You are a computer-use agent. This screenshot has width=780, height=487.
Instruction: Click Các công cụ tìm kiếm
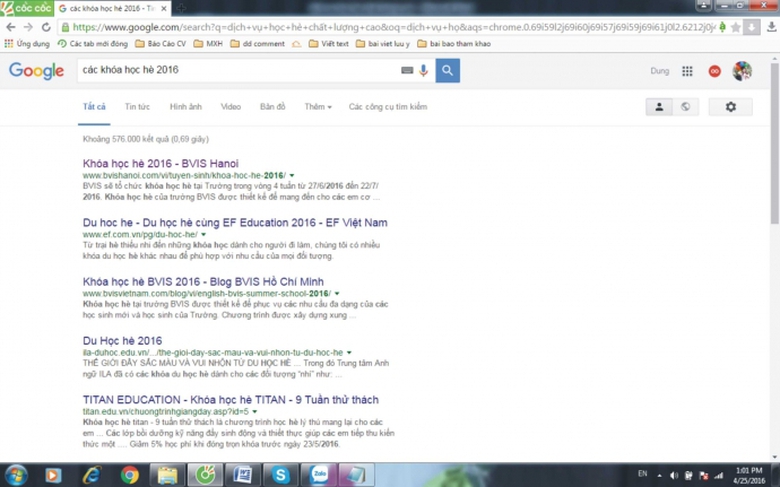pos(387,107)
